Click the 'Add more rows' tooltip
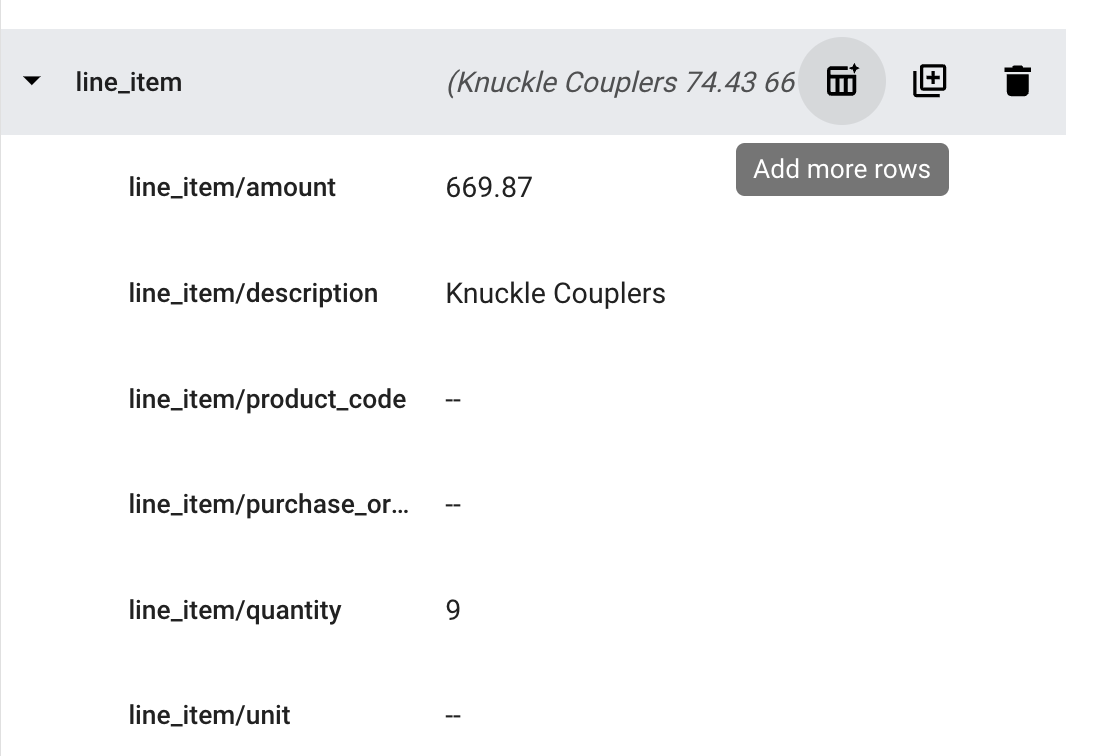 [x=842, y=169]
